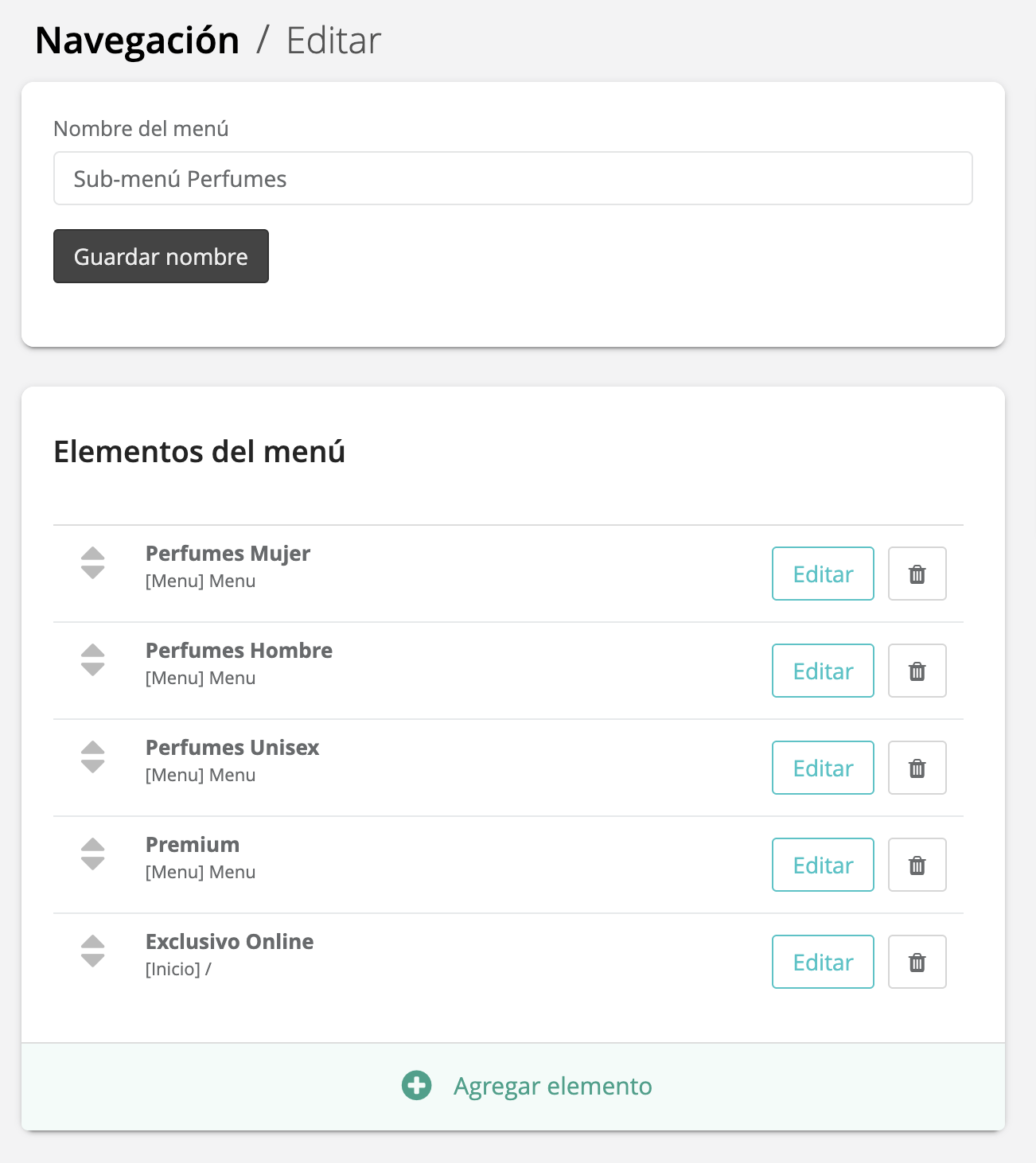
Task: Focus the Nombre del menú field
Action: point(512,178)
